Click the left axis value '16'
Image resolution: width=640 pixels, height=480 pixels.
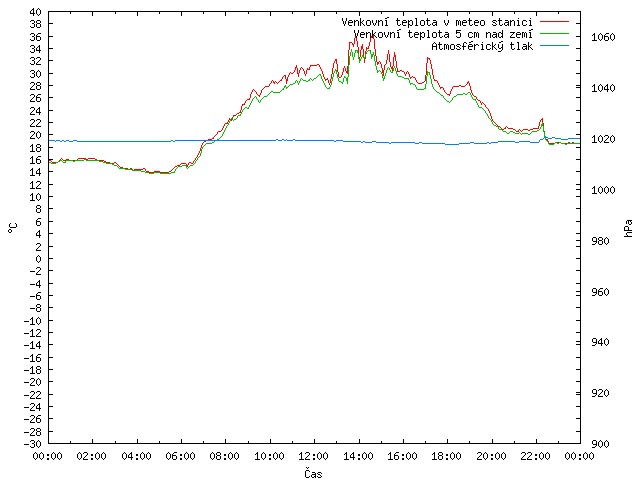(x=36, y=160)
